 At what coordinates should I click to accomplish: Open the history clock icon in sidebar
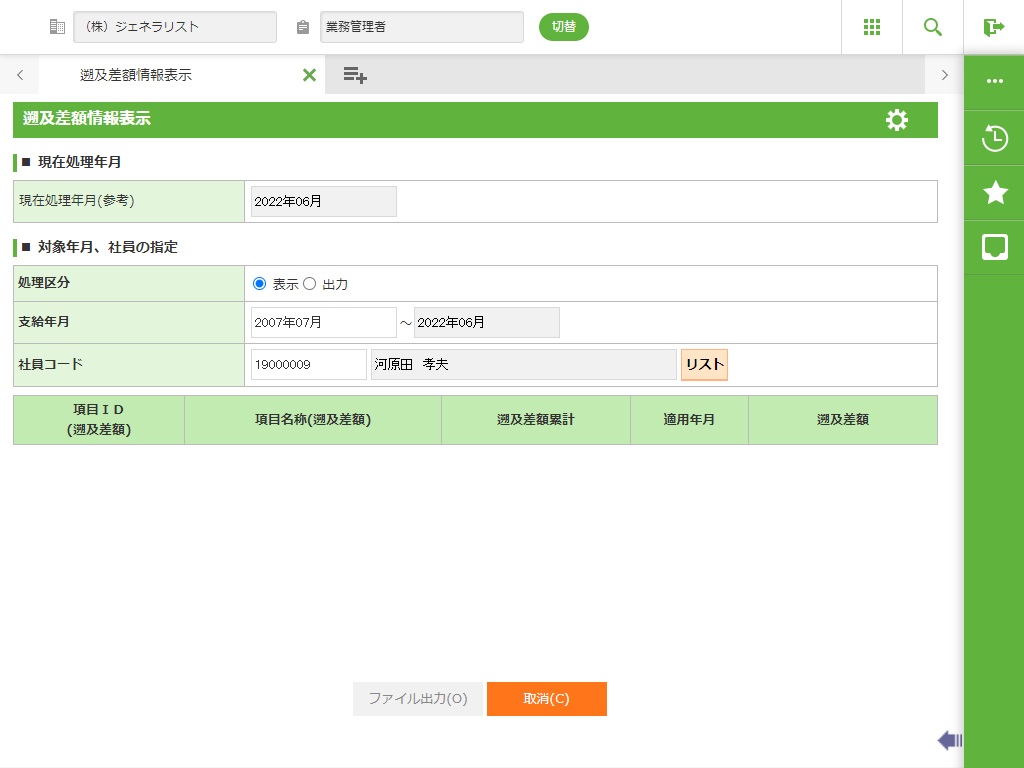click(x=995, y=138)
